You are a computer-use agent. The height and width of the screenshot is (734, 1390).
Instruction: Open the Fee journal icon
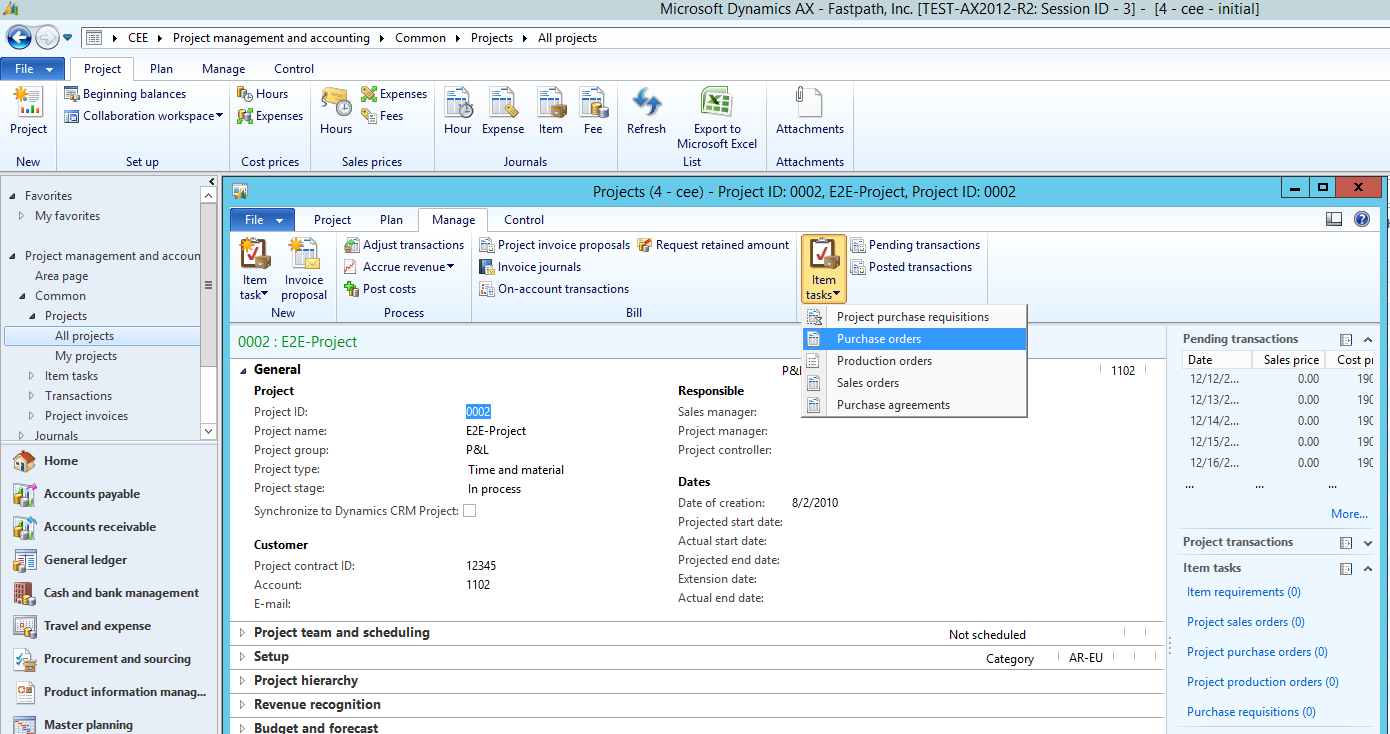[593, 111]
